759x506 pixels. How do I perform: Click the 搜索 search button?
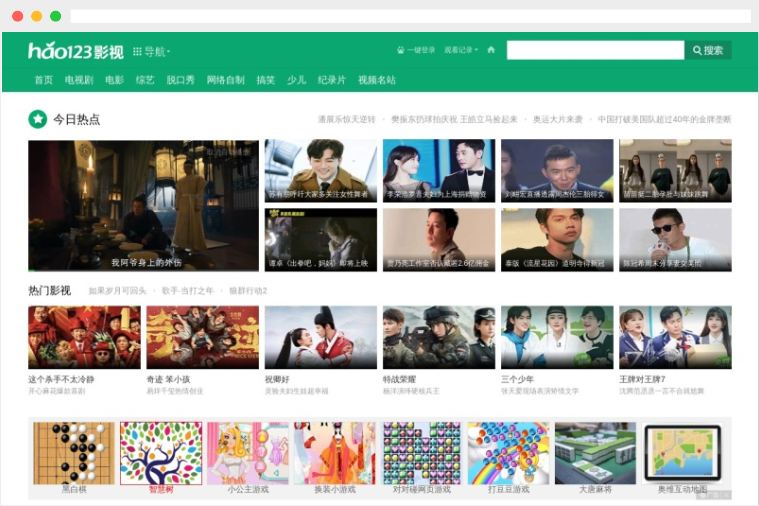[708, 50]
